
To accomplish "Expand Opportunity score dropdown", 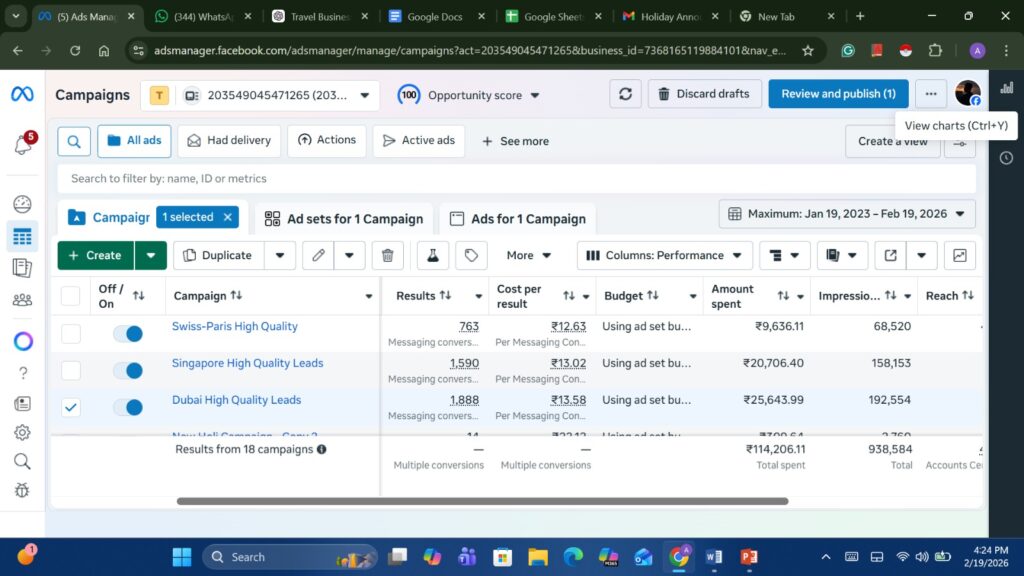I will coord(535,95).
